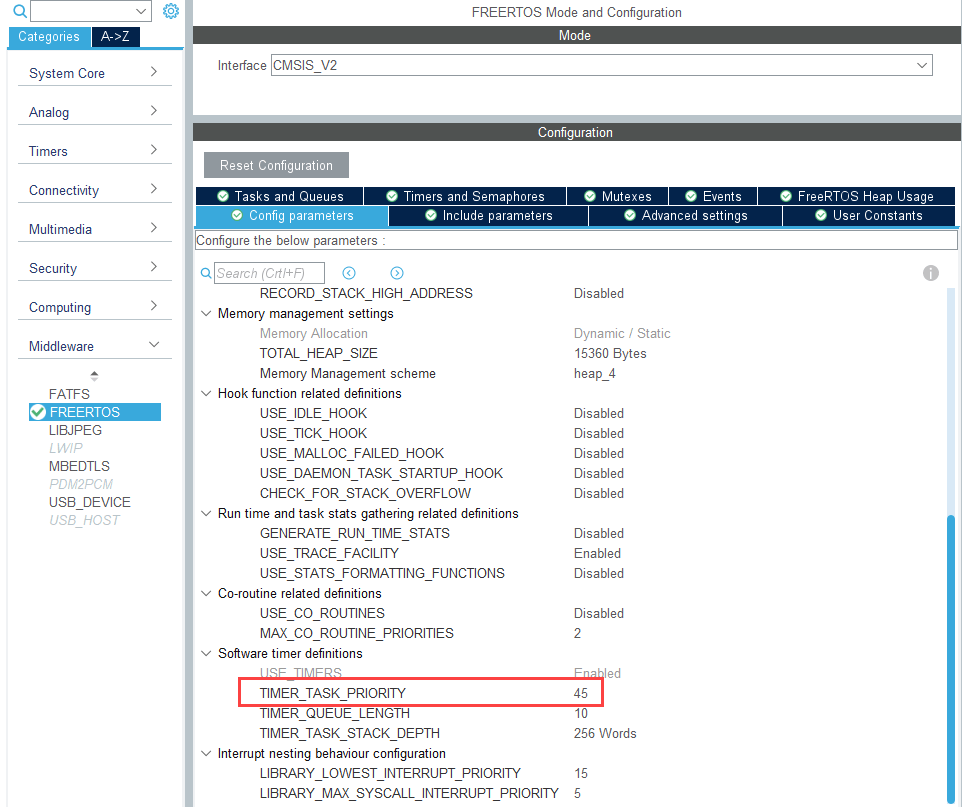This screenshot has height=807, width=962.
Task: Click the next search result arrow icon
Action: point(397,273)
